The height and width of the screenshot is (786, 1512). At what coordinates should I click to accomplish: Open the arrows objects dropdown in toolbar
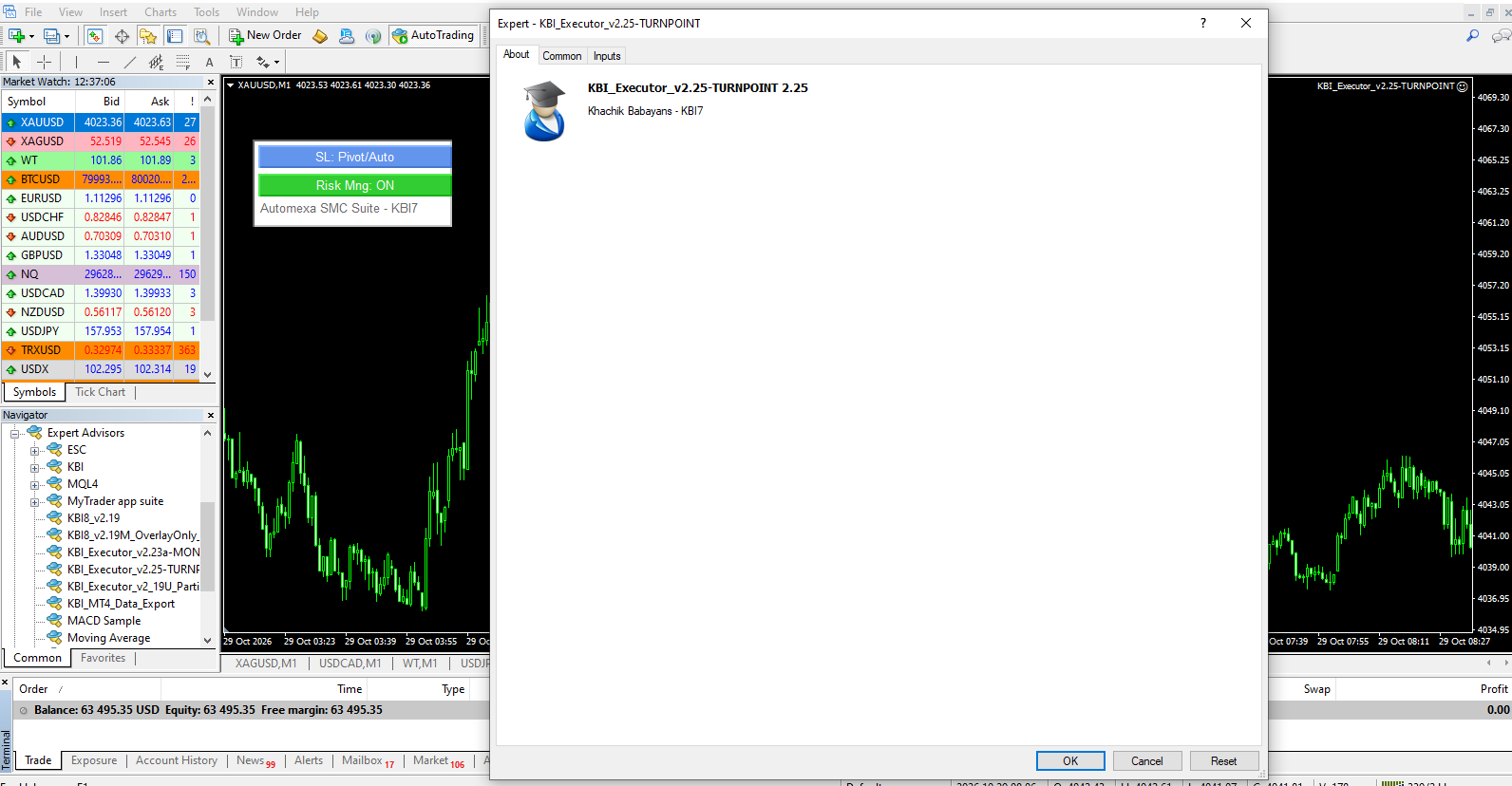pos(276,63)
